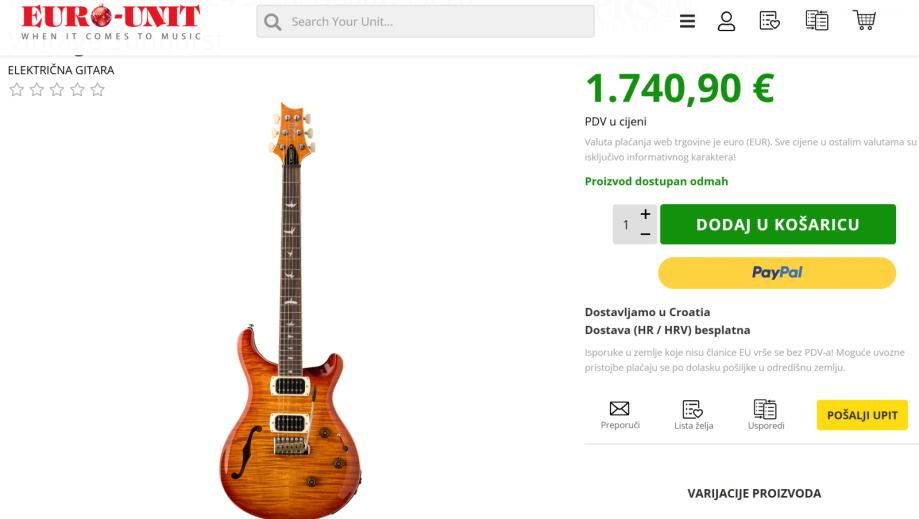
Task: Decrease quantity with minus button
Action: click(x=645, y=235)
